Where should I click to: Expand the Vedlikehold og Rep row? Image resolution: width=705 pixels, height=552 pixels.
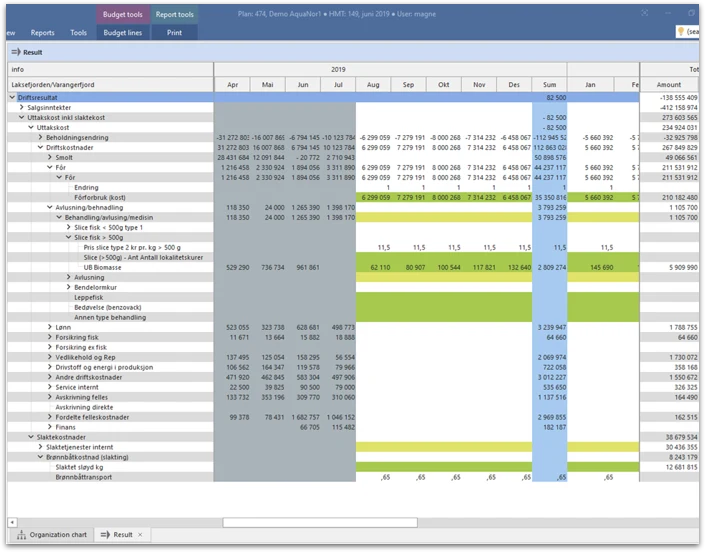click(x=50, y=357)
